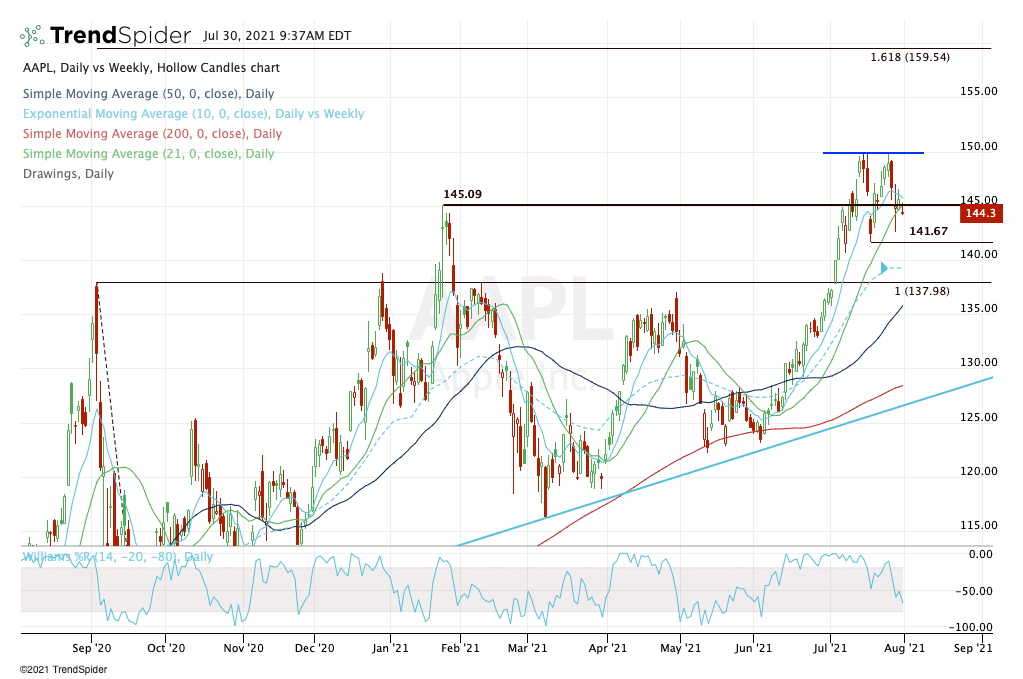The image size is (1023, 679).
Task: Click the 1 (137.98) Fibonacci label
Action: pyautogui.click(x=922, y=291)
